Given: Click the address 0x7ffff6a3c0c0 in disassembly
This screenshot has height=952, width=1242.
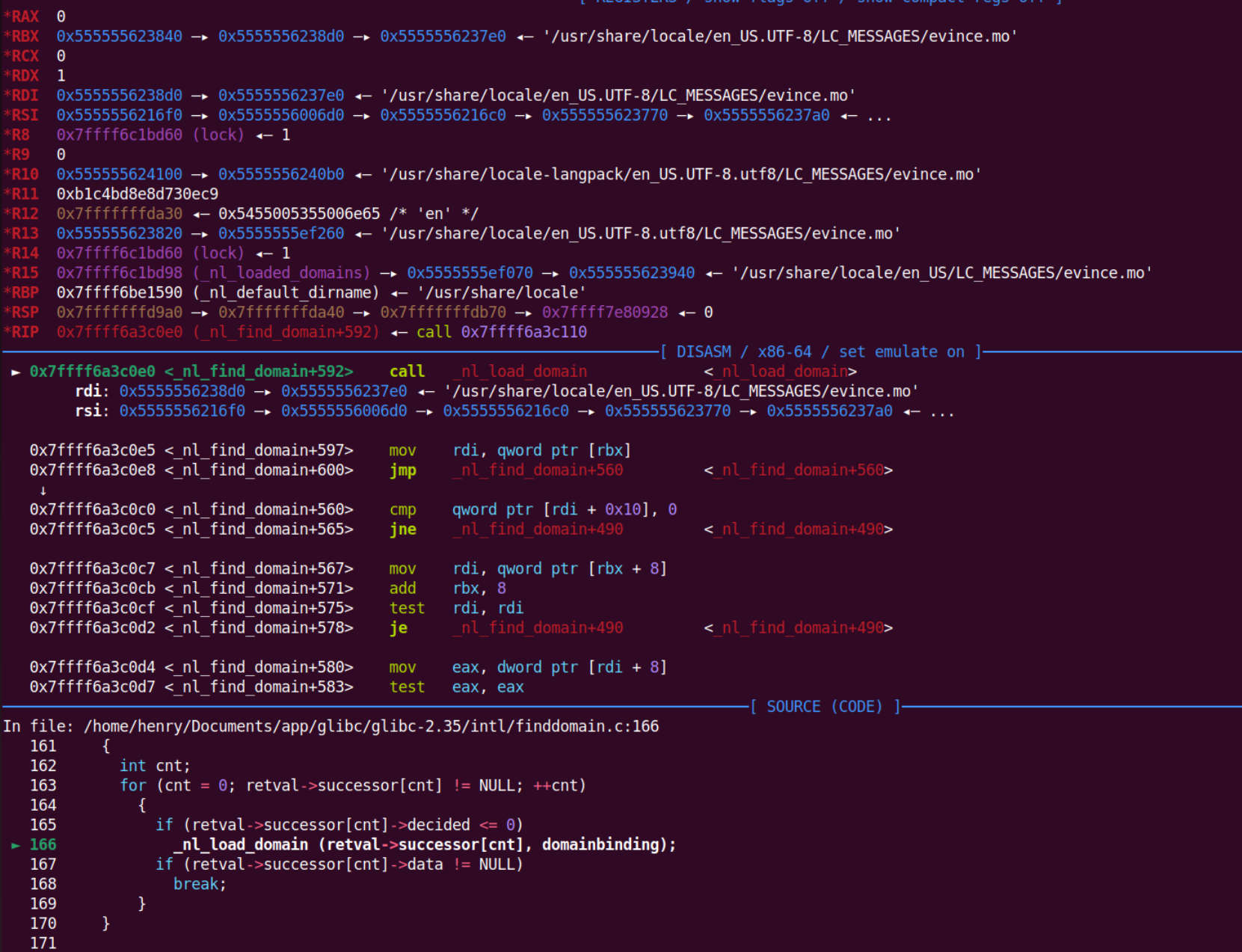Looking at the screenshot, I should pos(92,510).
